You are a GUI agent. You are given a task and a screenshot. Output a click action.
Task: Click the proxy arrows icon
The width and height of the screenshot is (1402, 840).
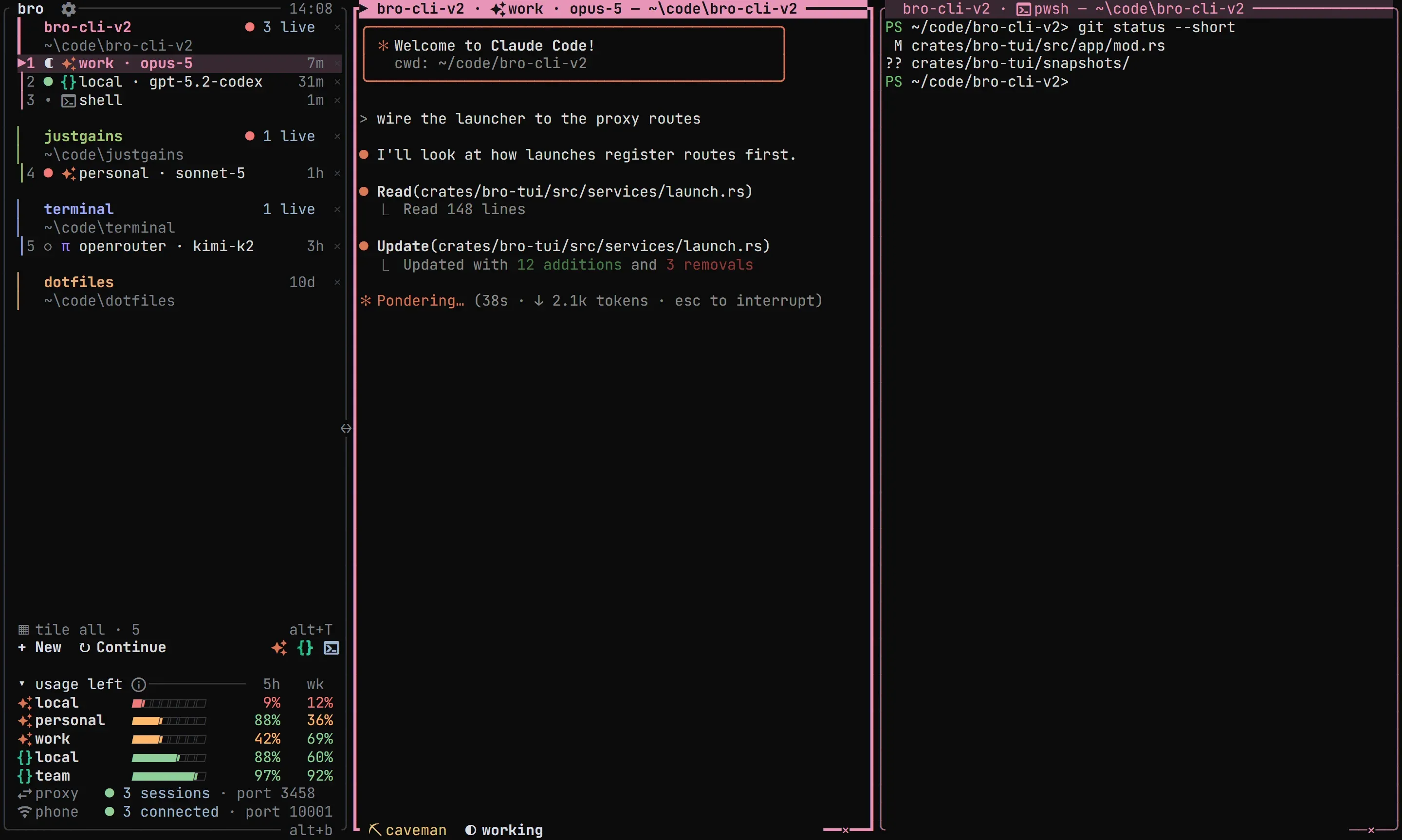[x=24, y=794]
